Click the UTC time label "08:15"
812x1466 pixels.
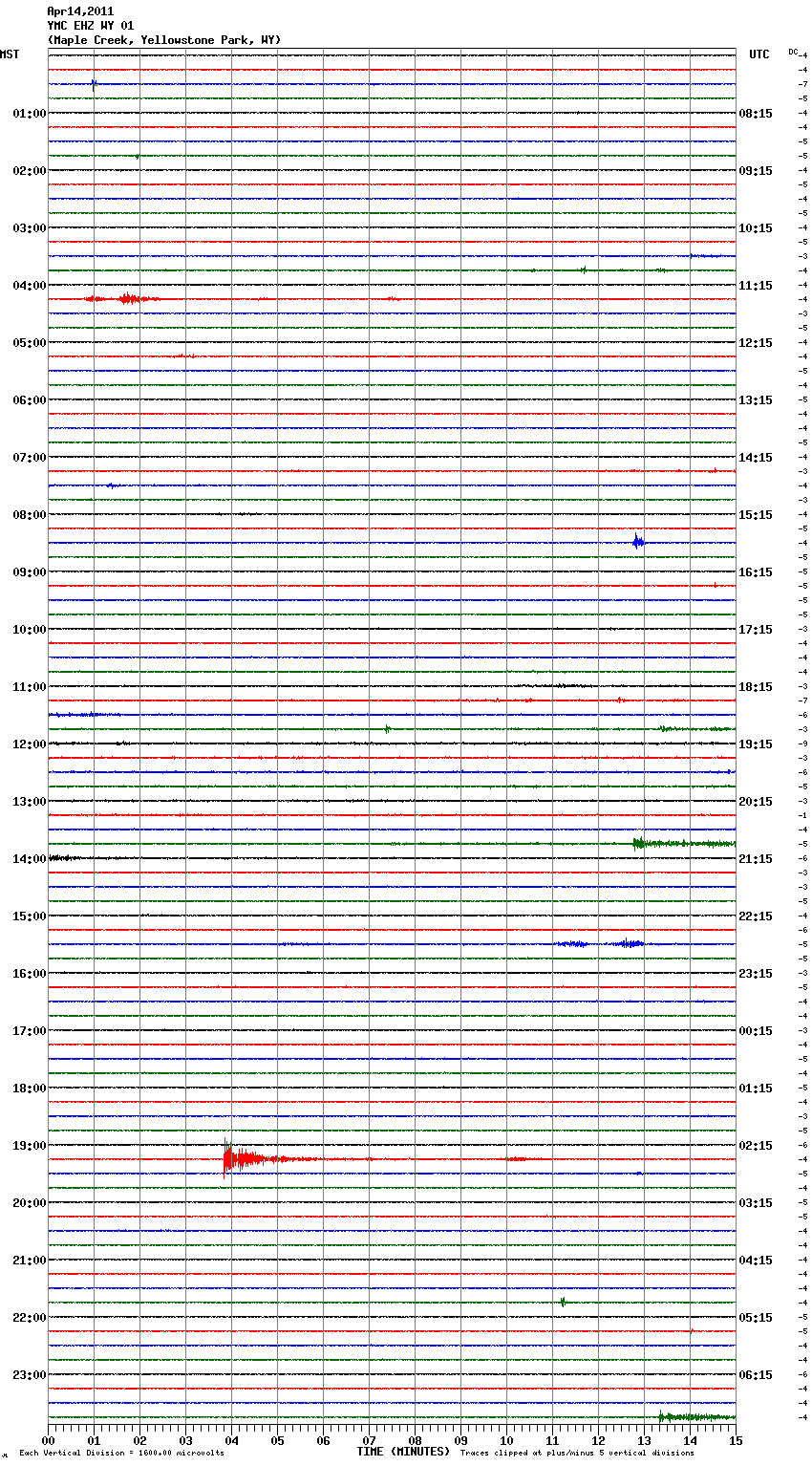(756, 114)
